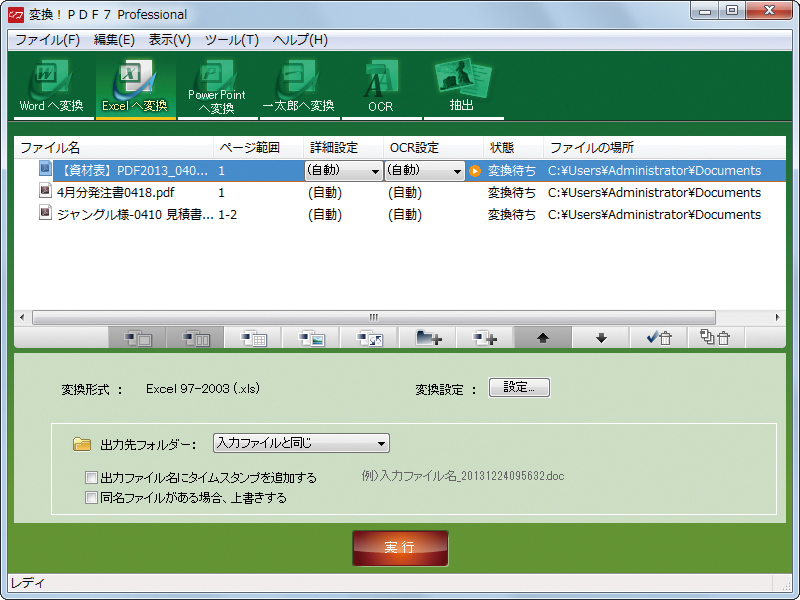Image resolution: width=800 pixels, height=600 pixels.
Task: Click the PDF icon of 【資材表】PDF2013 file
Action: (x=45, y=168)
